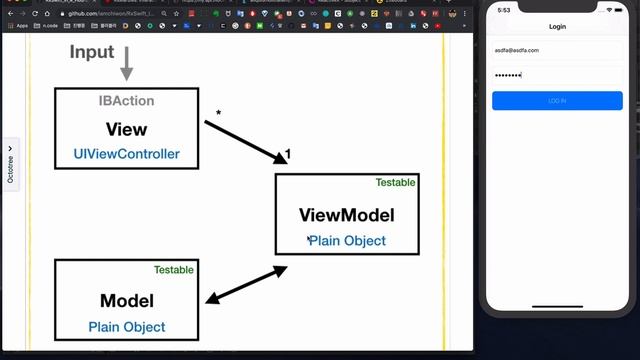Click the Testable label in ViewModel box
The height and width of the screenshot is (360, 640).
(x=396, y=182)
